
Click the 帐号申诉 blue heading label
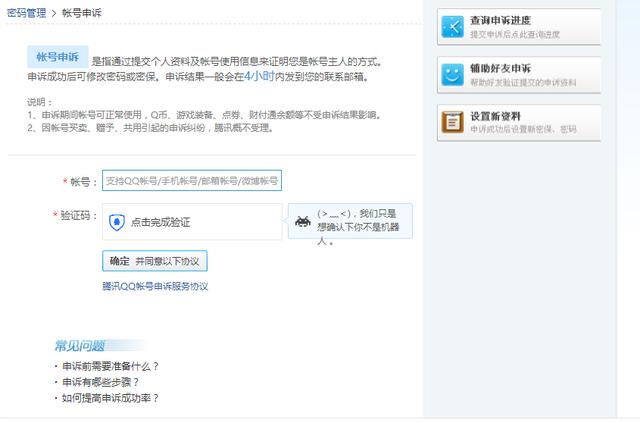tap(58, 57)
